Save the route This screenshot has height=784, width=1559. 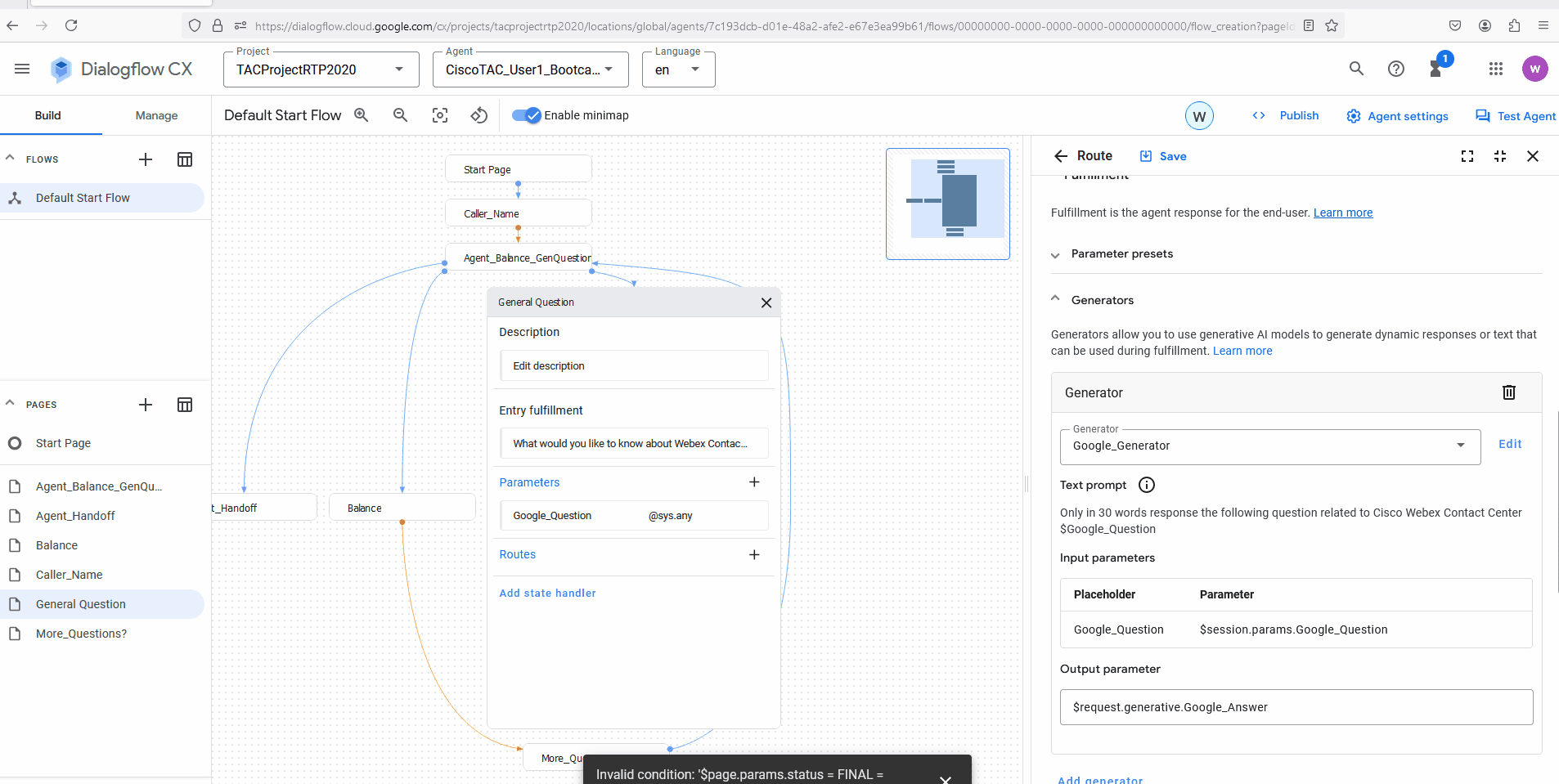(1162, 156)
